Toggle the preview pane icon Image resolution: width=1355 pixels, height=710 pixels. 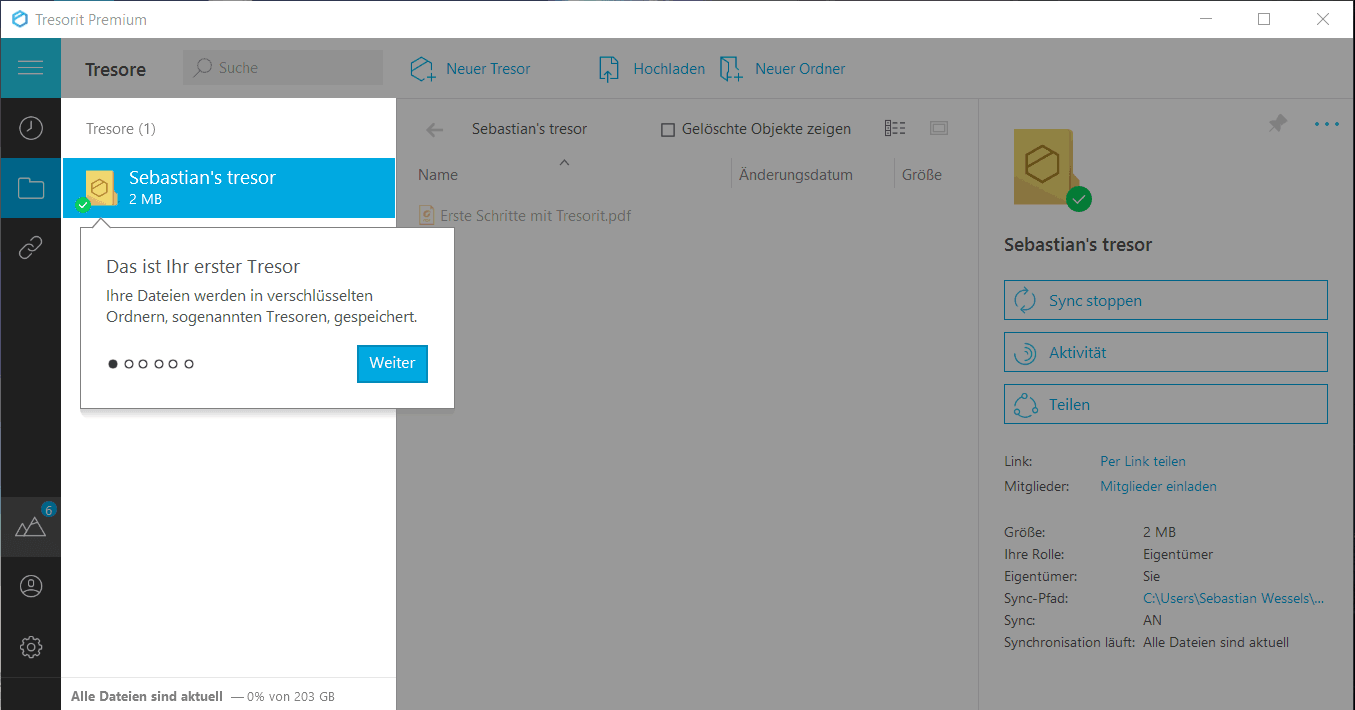[938, 128]
